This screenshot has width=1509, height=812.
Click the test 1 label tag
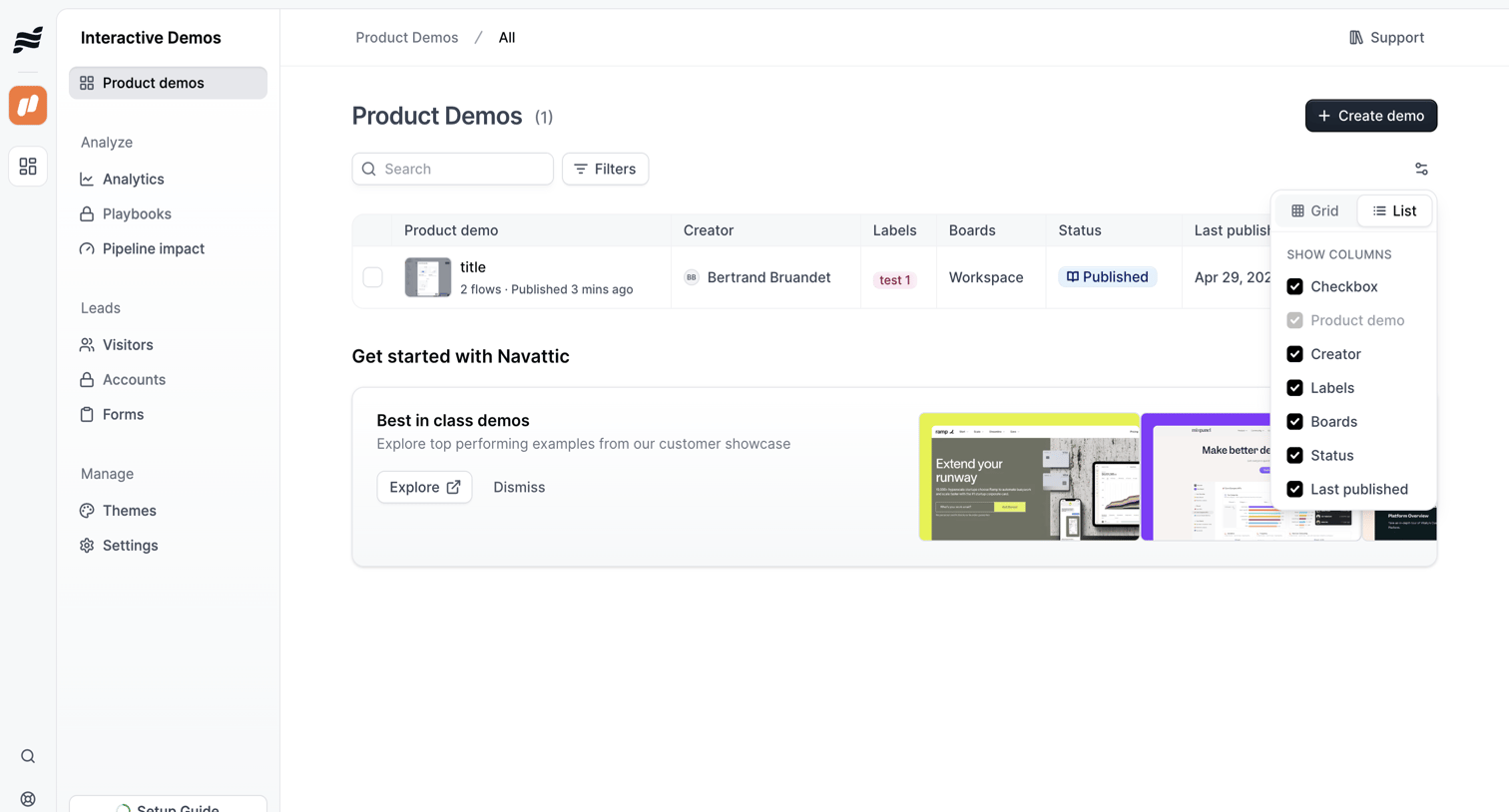coord(894,280)
